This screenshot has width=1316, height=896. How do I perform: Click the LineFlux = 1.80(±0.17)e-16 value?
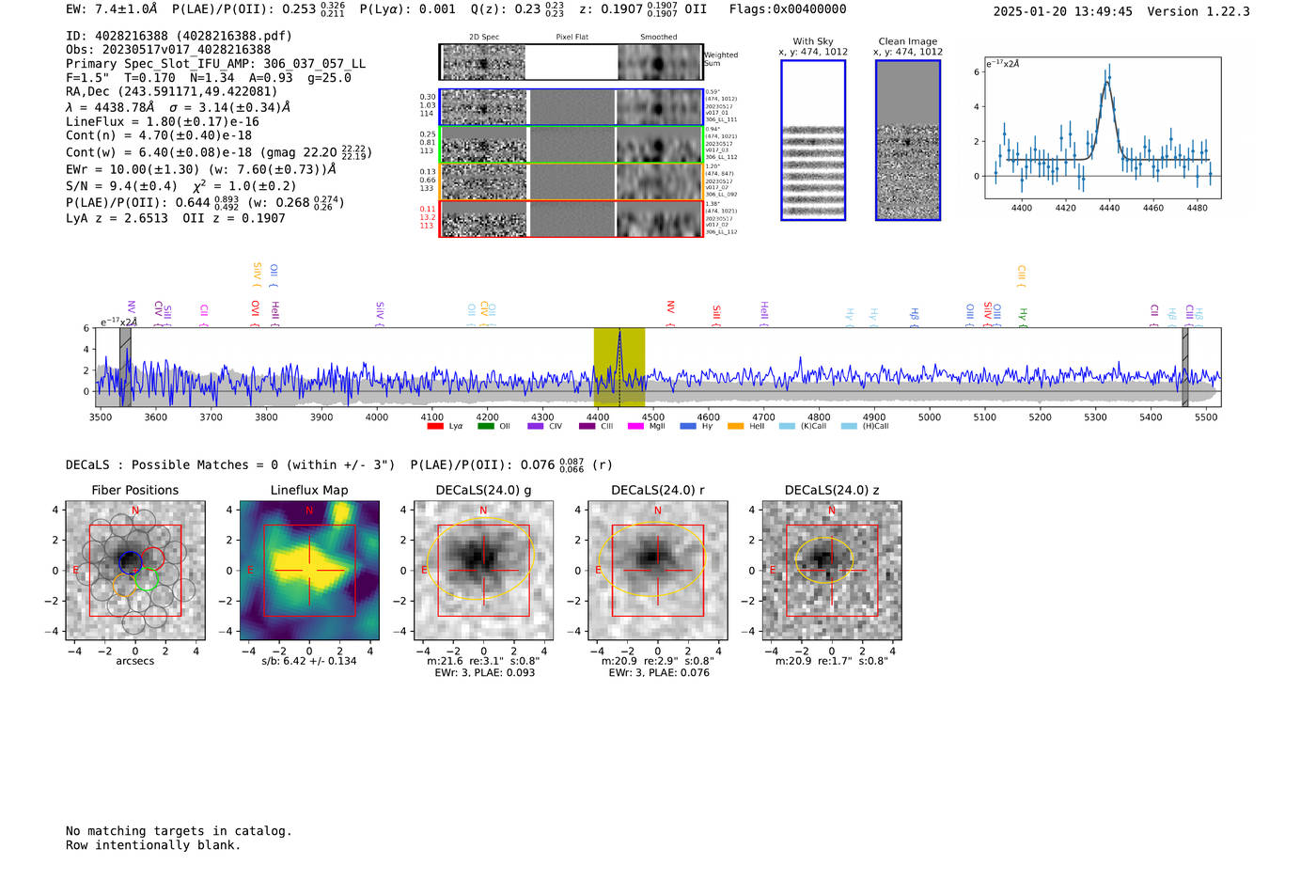[x=163, y=121]
